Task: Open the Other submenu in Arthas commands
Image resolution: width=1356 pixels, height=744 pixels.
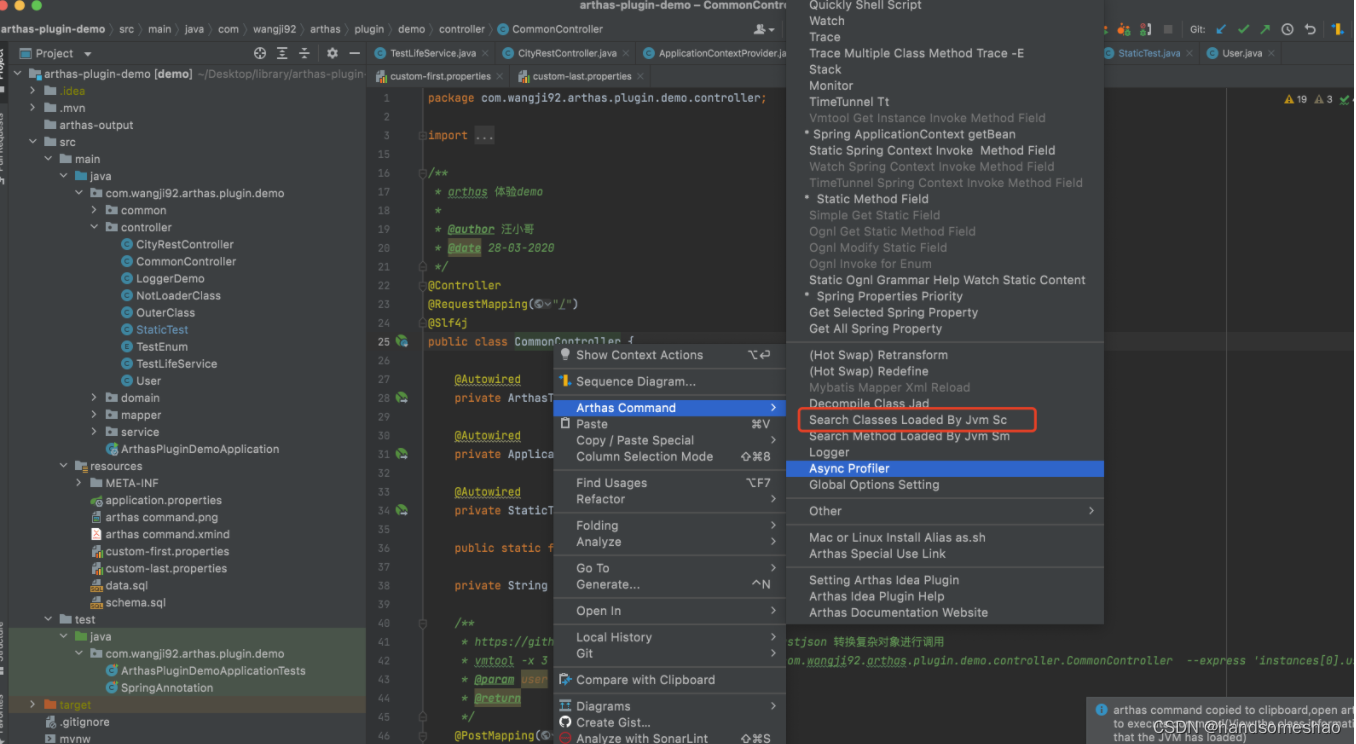Action: tap(944, 511)
